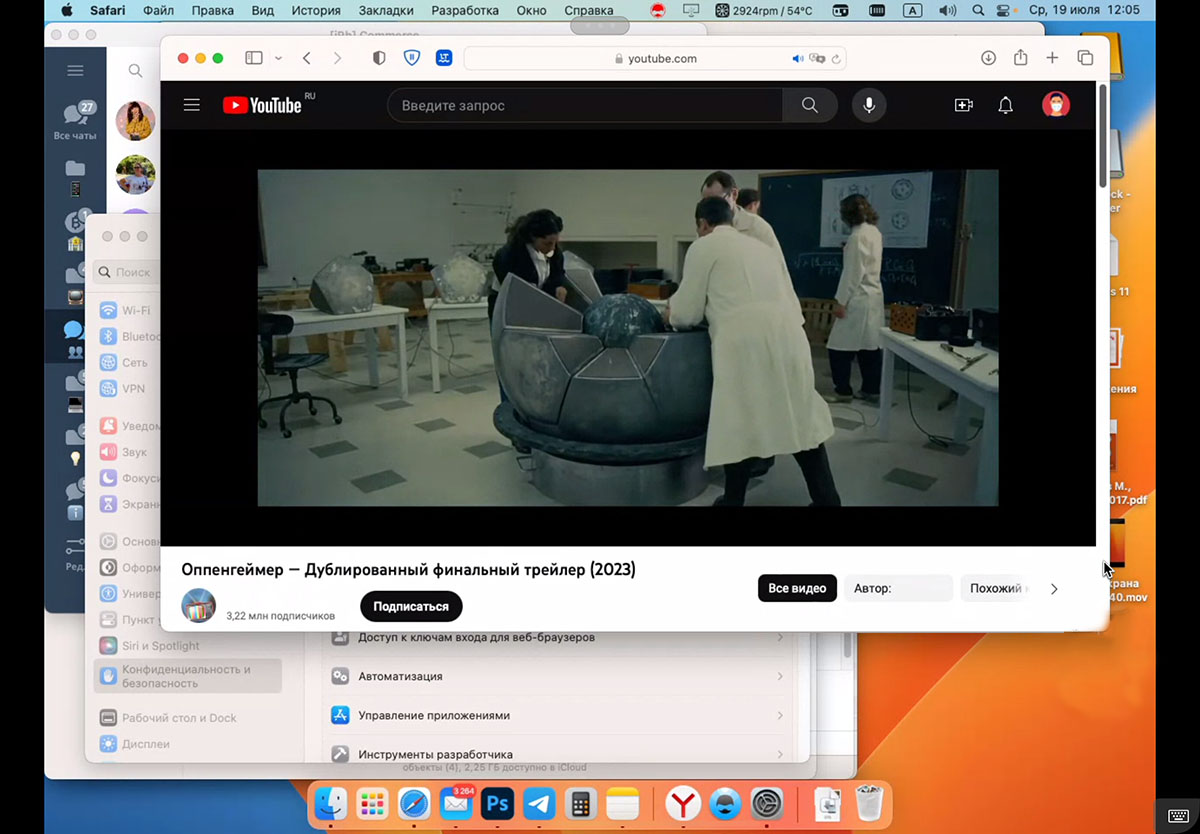Click the Подписаться subscribe button
Viewport: 1200px width, 834px height.
[411, 606]
